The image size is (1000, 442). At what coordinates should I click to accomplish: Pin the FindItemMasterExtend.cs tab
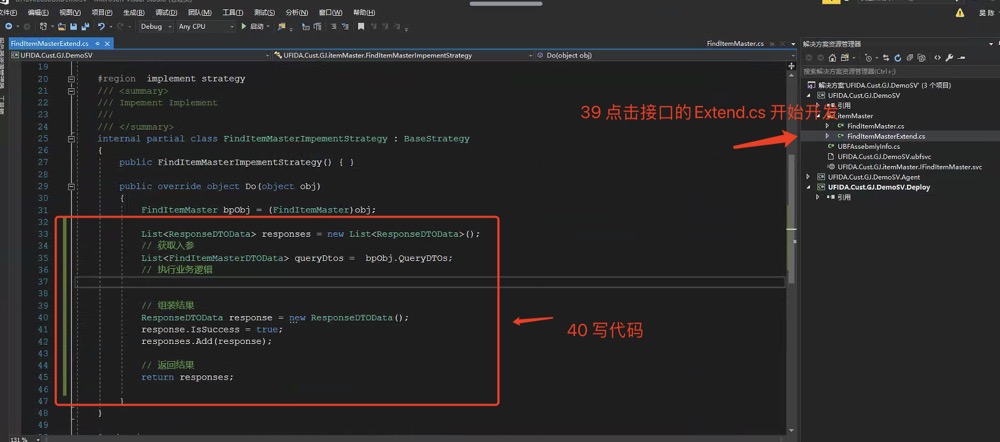(x=97, y=44)
